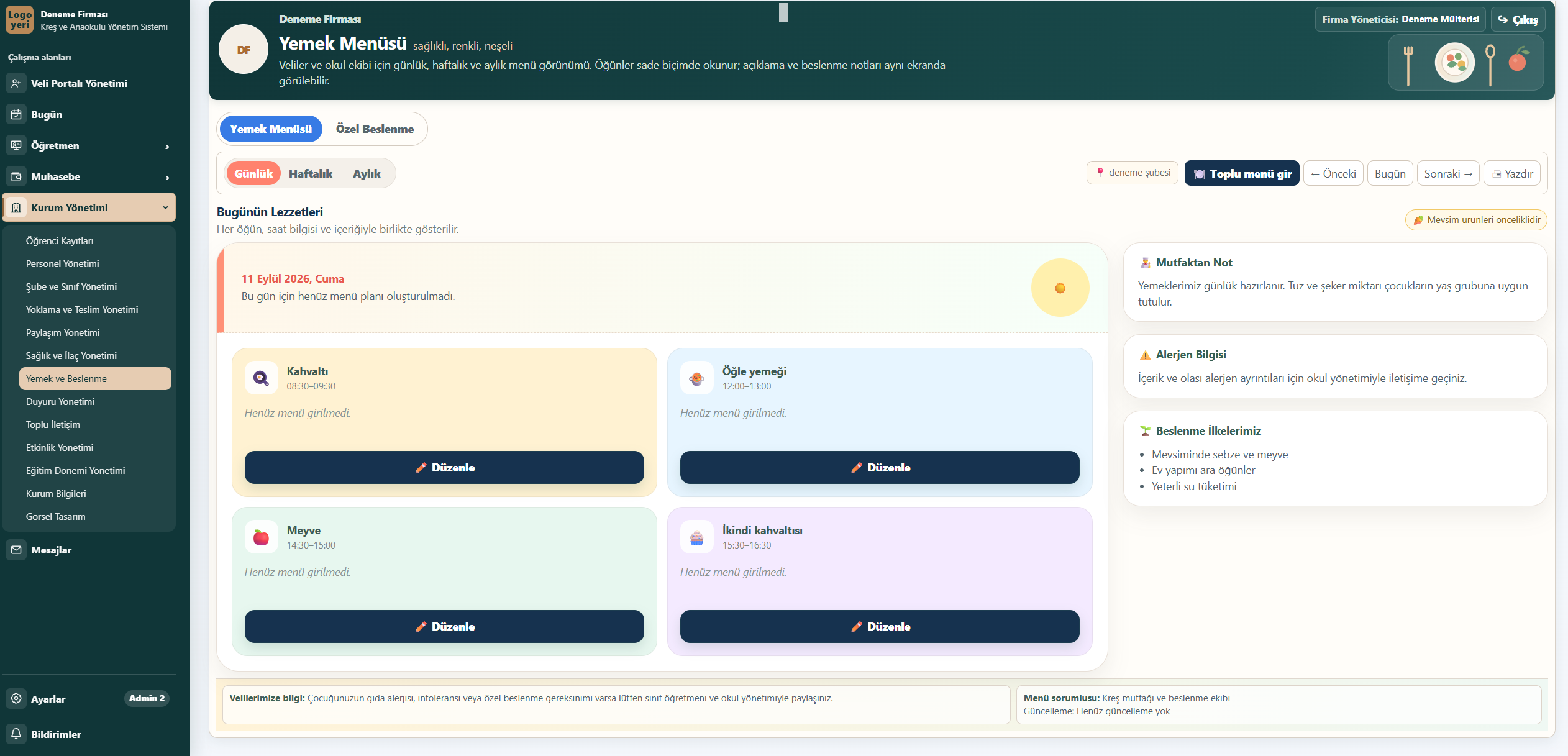Click the plate illustration in header
This screenshot has height=756, width=1568.
[x=1454, y=62]
